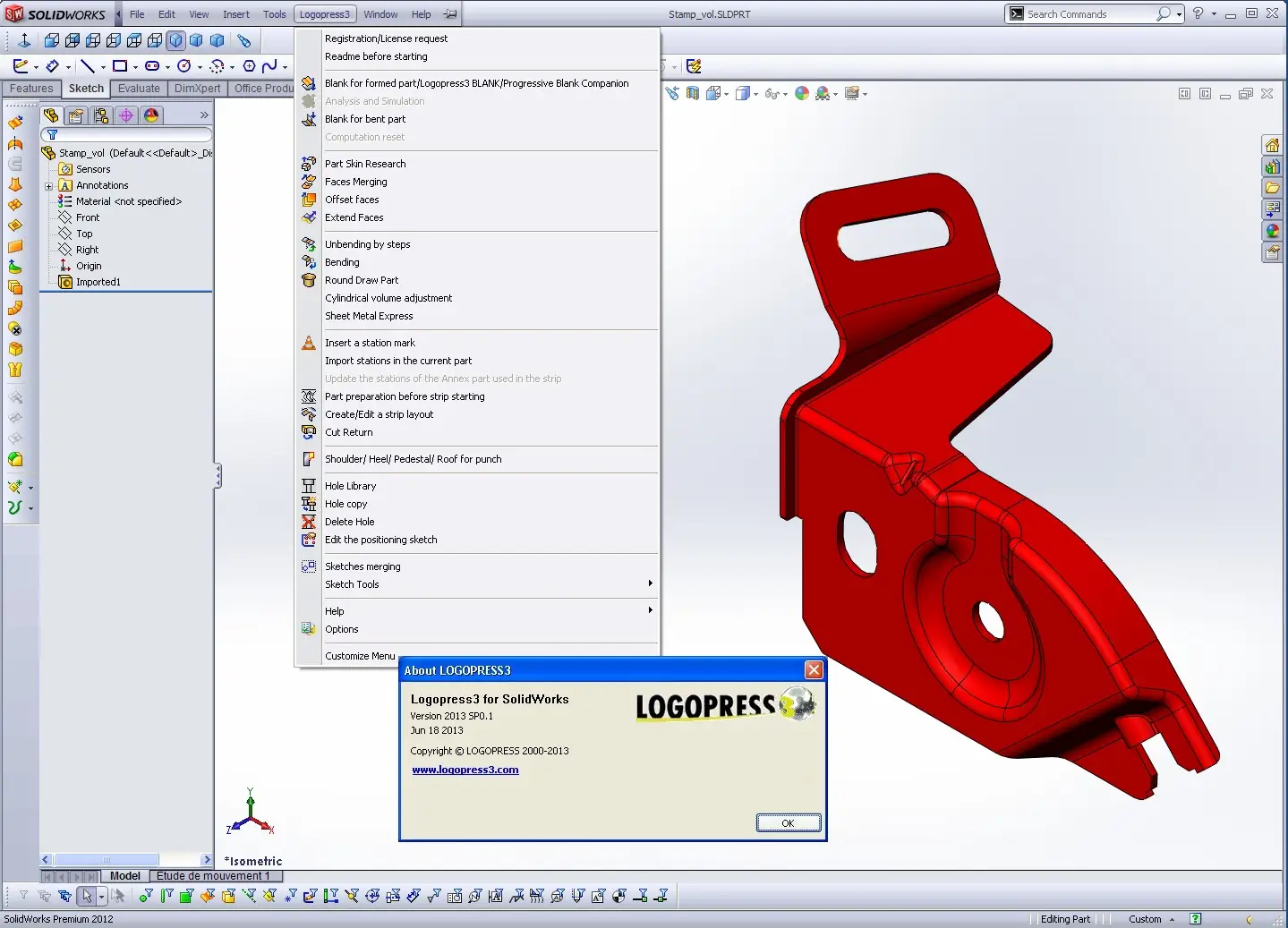The height and width of the screenshot is (928, 1288).
Task: Open the Sketch Tools submenu arrow
Action: (650, 583)
